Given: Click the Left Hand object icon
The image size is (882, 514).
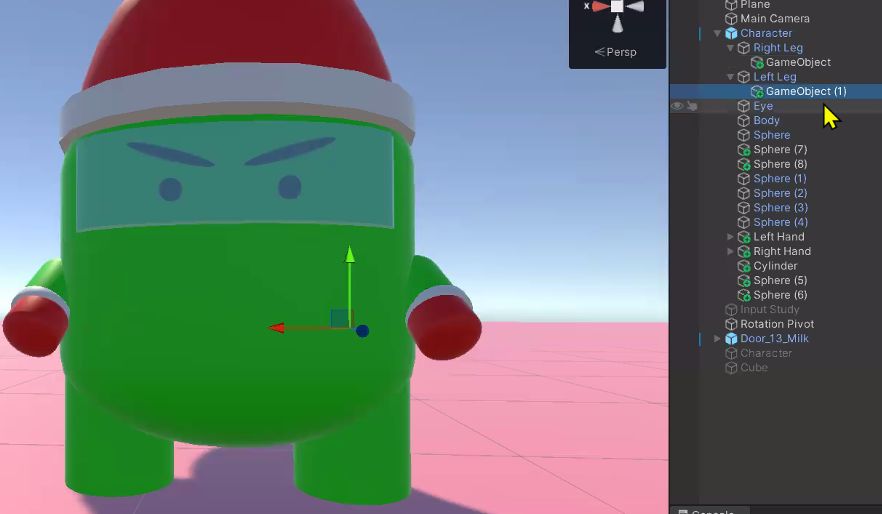Looking at the screenshot, I should [x=744, y=237].
